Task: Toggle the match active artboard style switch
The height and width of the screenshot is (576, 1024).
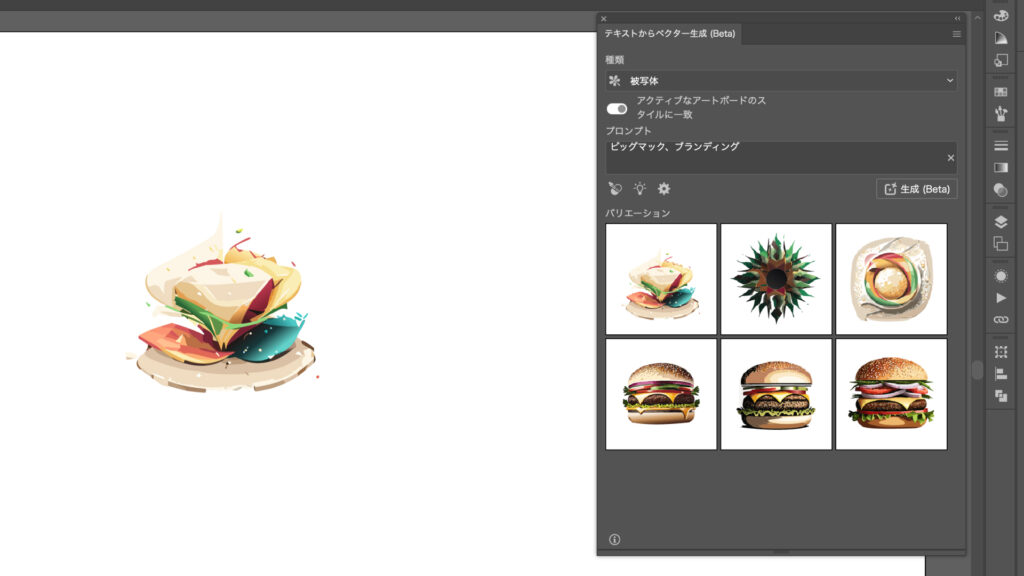Action: pyautogui.click(x=617, y=108)
